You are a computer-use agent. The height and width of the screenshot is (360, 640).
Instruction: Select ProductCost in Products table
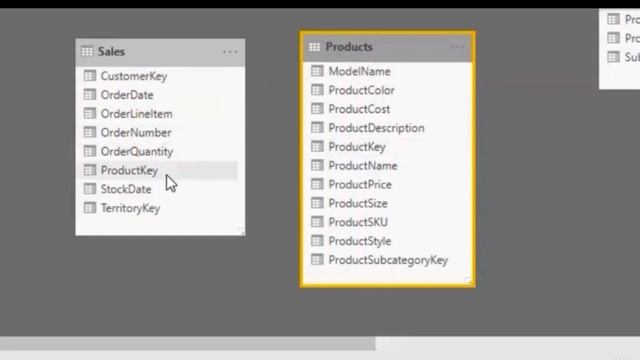coord(359,109)
